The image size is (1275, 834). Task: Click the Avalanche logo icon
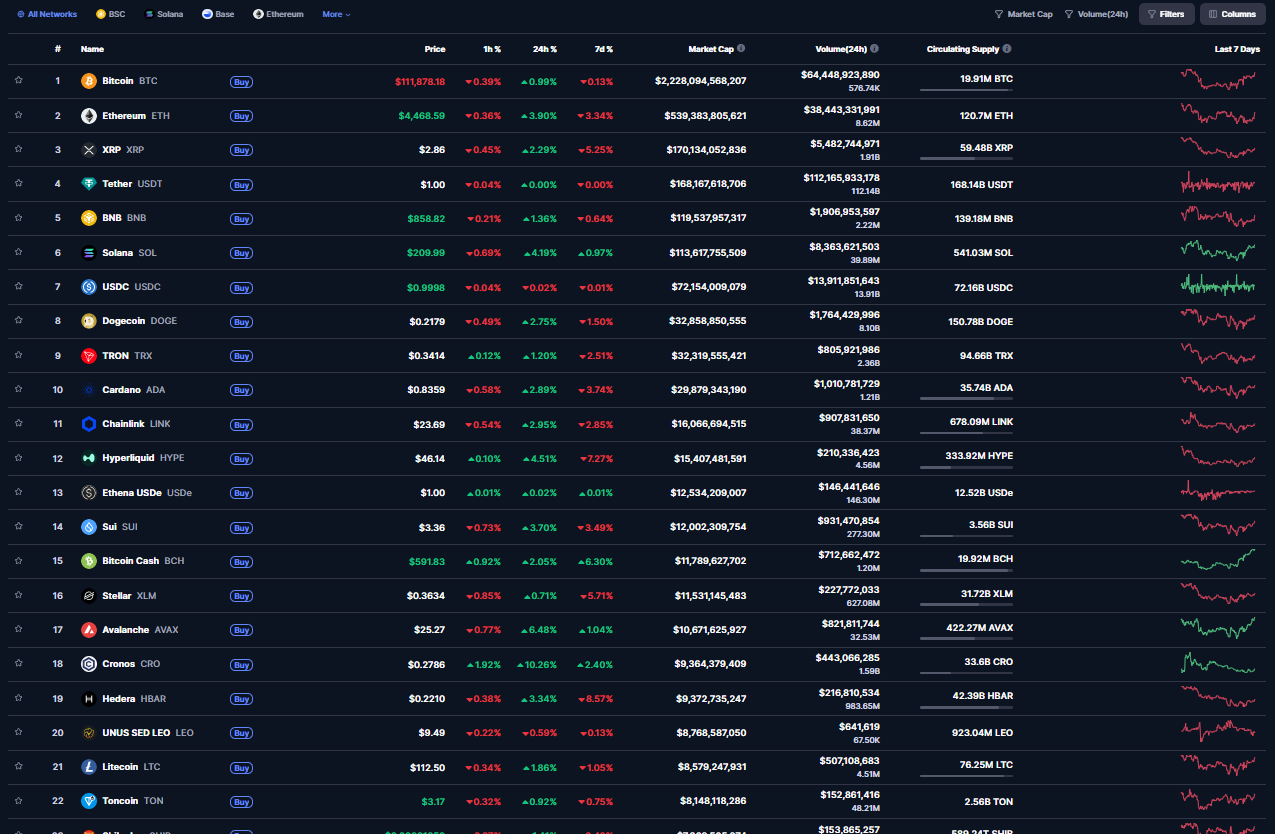tap(88, 630)
